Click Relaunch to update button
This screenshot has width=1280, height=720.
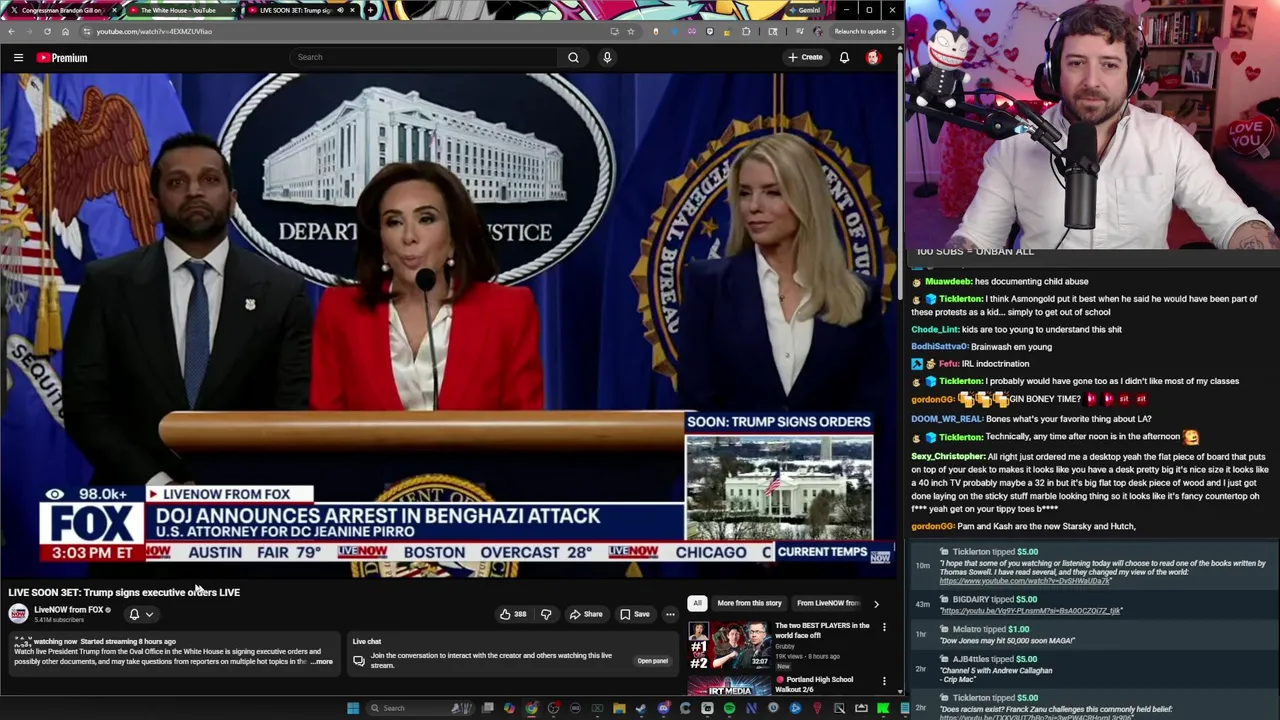click(x=861, y=31)
